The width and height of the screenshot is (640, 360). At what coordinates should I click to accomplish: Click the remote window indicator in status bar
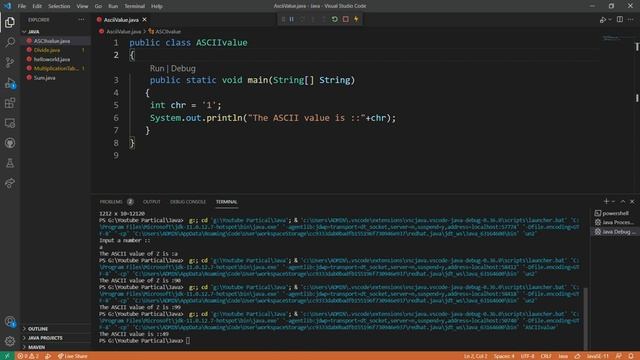point(7,356)
